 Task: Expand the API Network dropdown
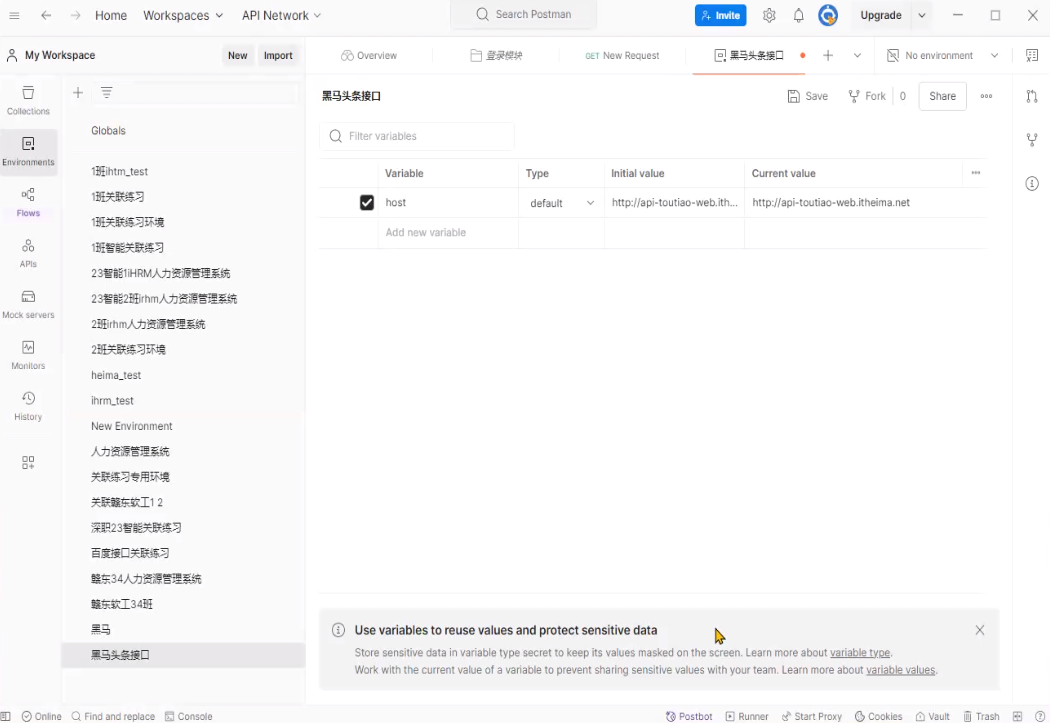281,15
